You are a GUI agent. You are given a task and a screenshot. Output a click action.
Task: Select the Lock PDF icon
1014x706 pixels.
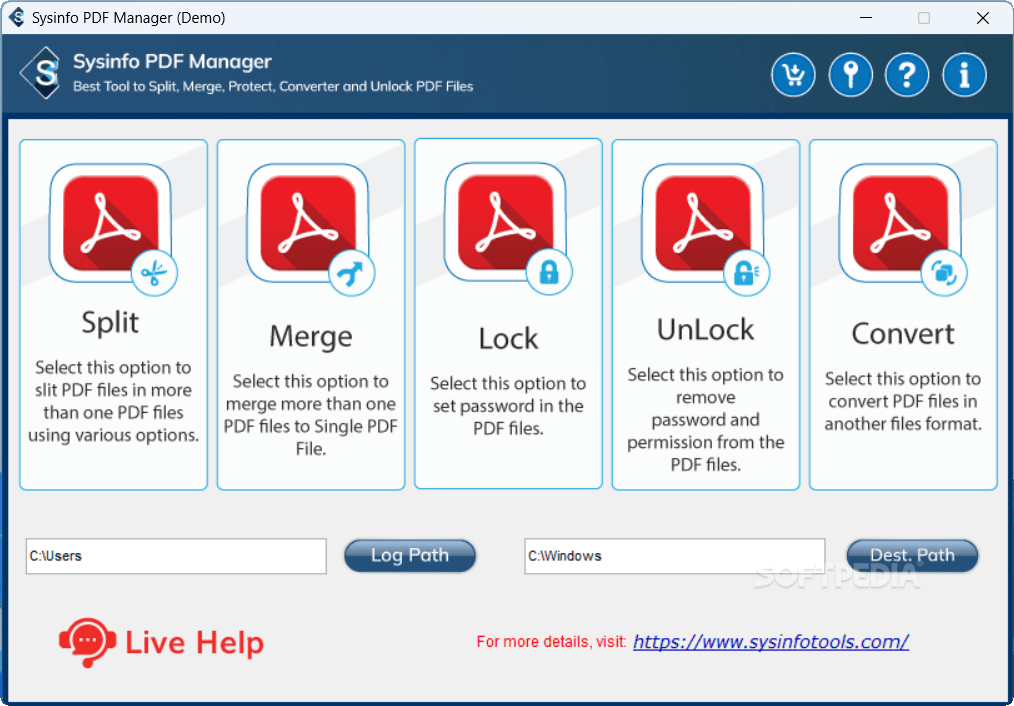pyautogui.click(x=508, y=228)
